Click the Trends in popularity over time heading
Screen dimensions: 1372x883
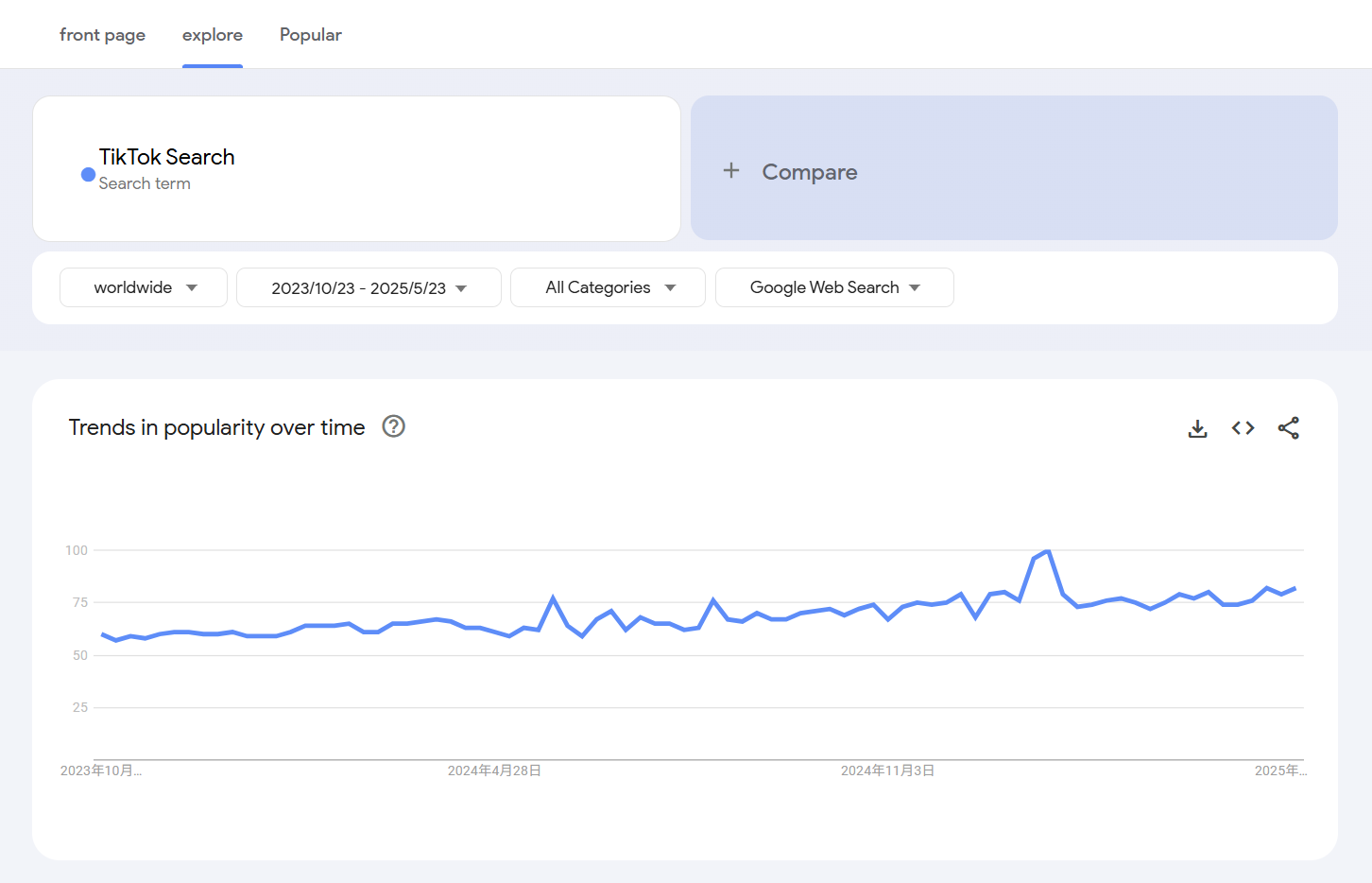216,427
